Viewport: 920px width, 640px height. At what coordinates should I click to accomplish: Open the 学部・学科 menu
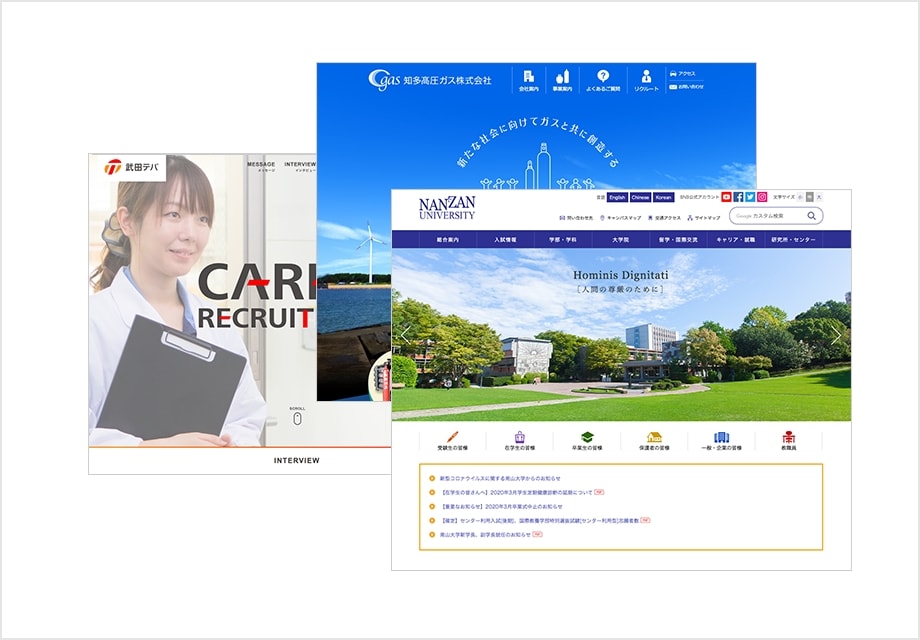(x=563, y=239)
